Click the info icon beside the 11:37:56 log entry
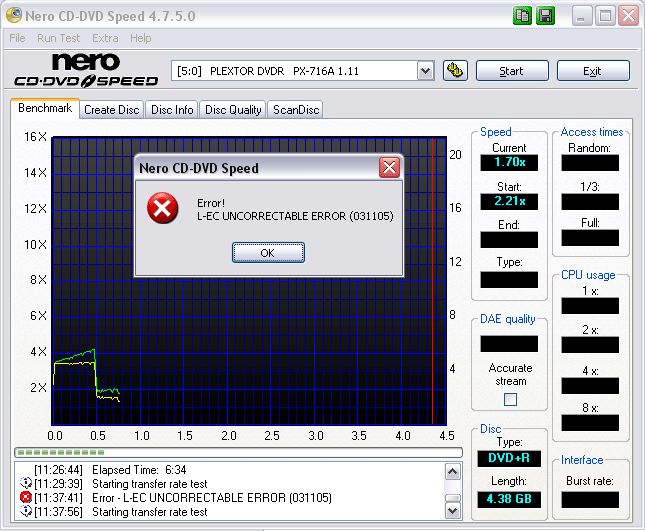The image size is (645, 531). click(26, 511)
